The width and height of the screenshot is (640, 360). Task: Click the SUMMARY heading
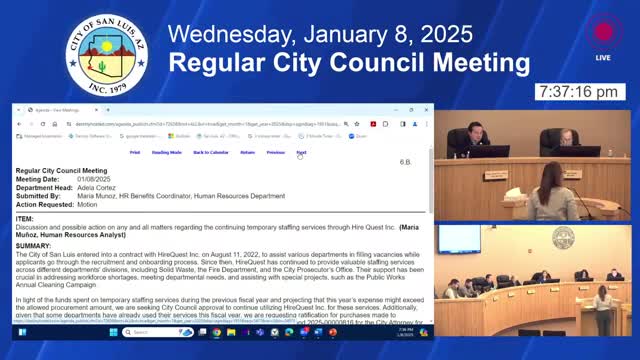33,246
